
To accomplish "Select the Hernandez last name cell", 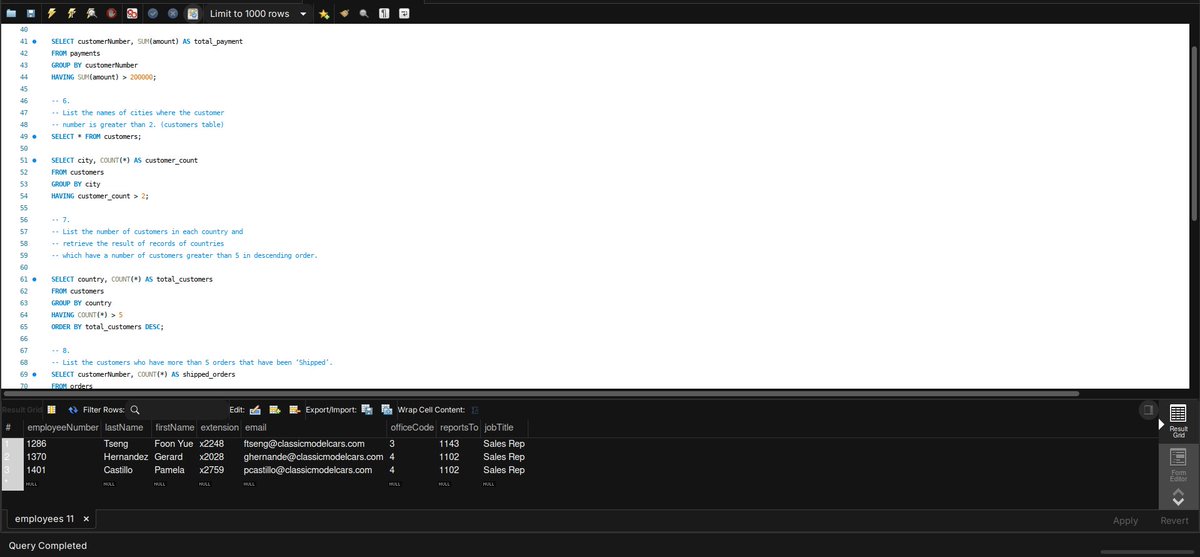I will [x=125, y=456].
